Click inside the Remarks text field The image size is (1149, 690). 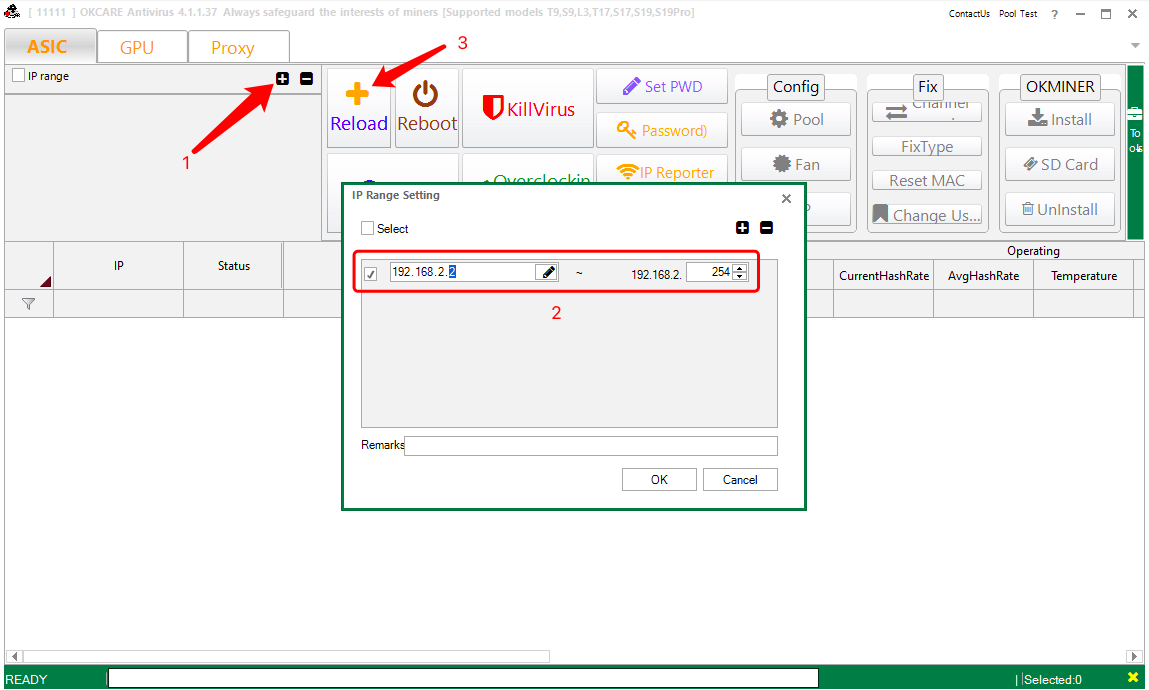(590, 445)
